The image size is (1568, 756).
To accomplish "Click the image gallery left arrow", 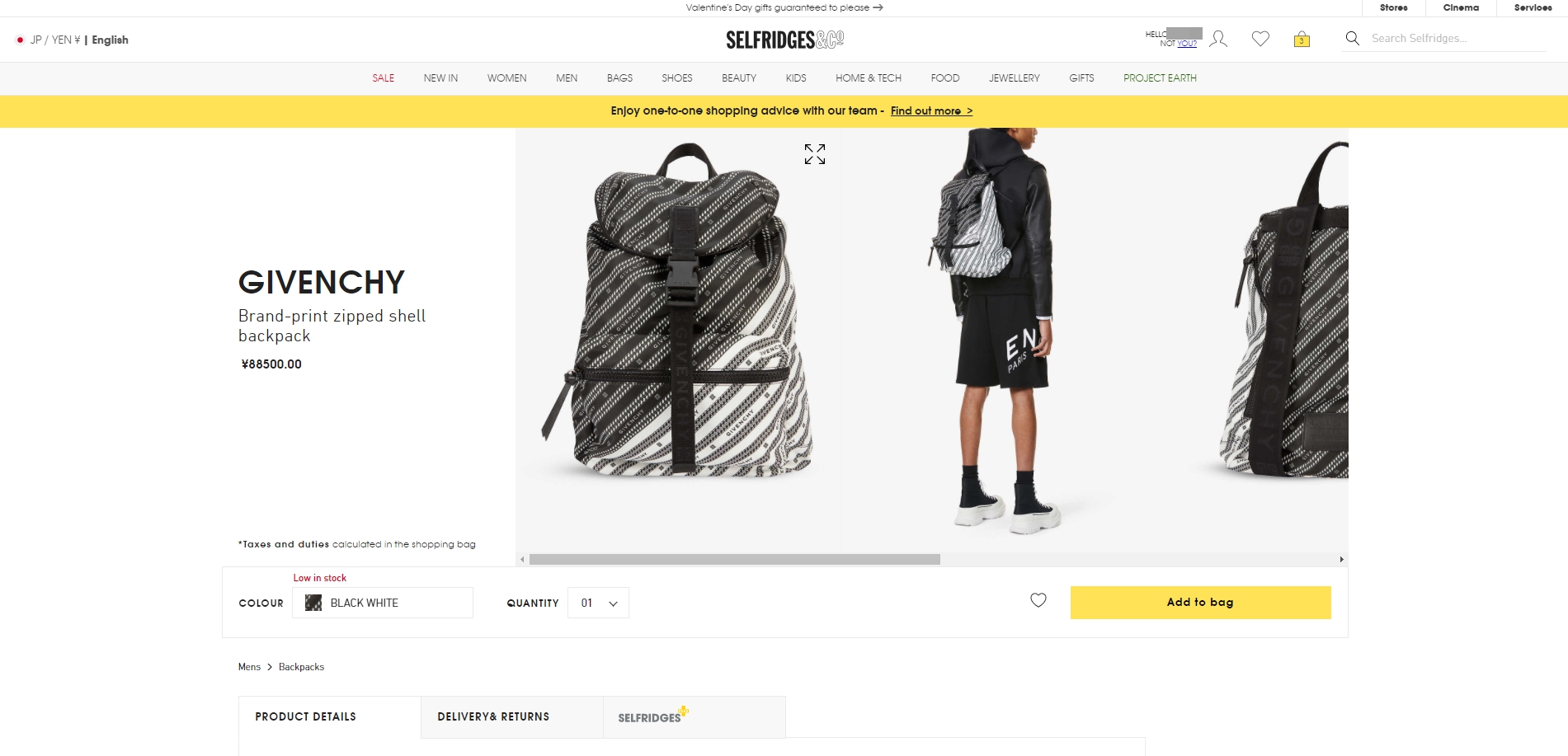I will [x=522, y=559].
